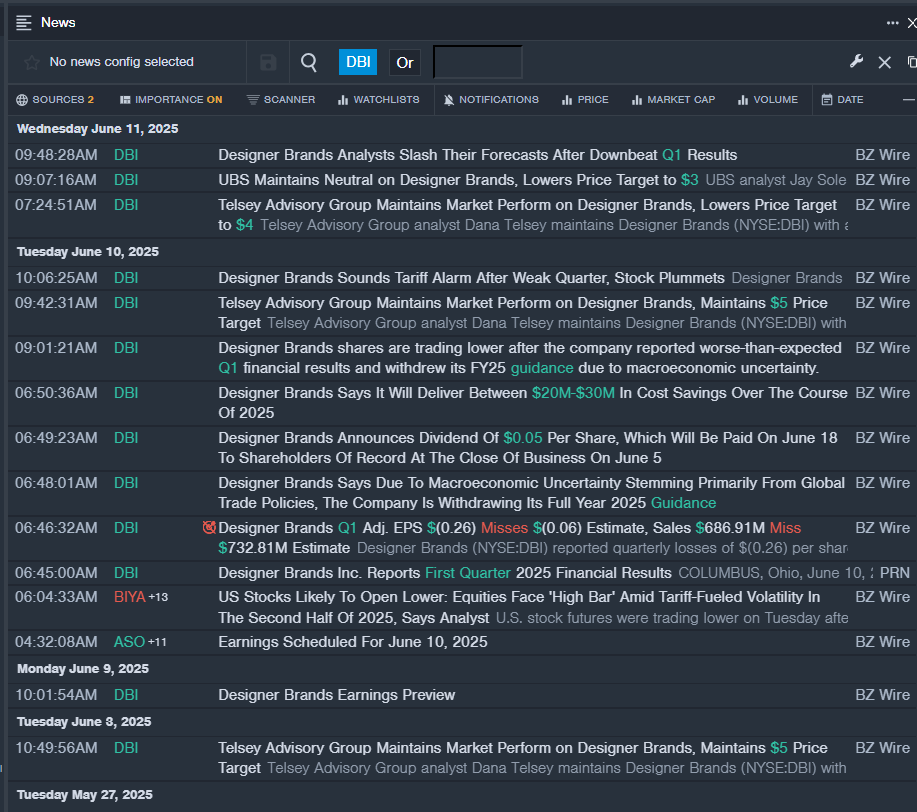Click the duplicate window icon

tap(912, 61)
